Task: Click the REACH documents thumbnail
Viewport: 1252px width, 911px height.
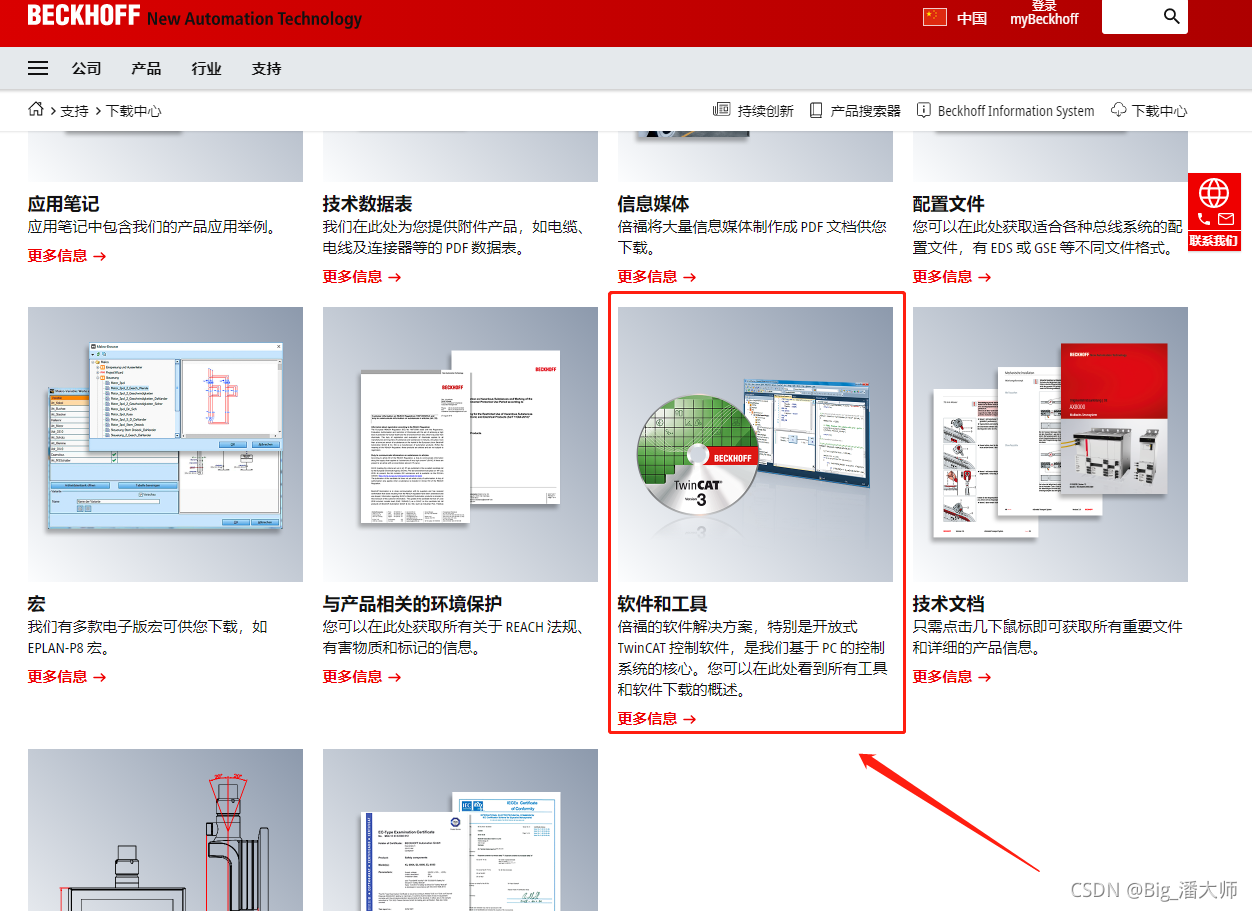Action: pyautogui.click(x=460, y=444)
